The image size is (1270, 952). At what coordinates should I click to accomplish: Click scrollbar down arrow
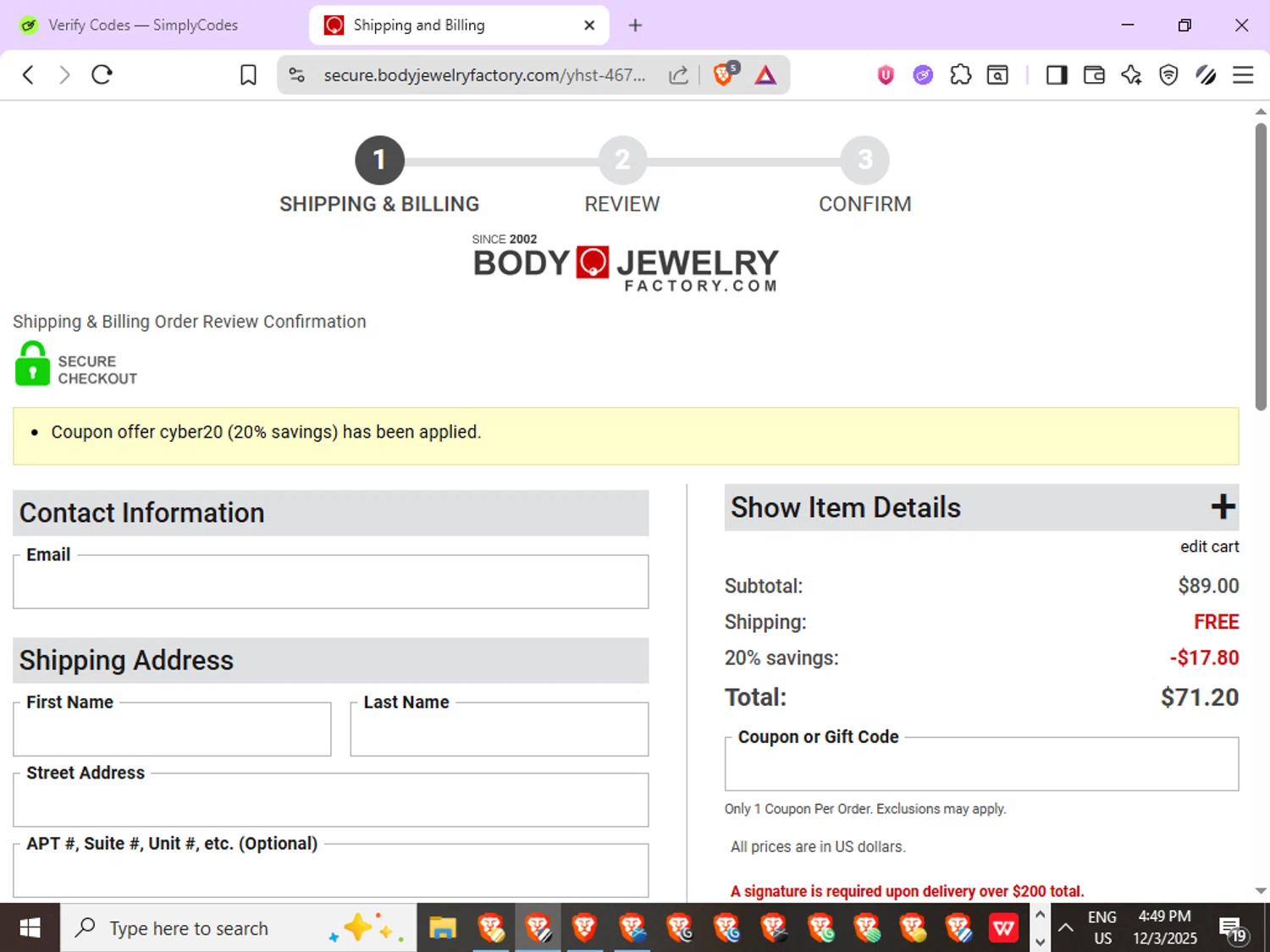coord(1261,891)
